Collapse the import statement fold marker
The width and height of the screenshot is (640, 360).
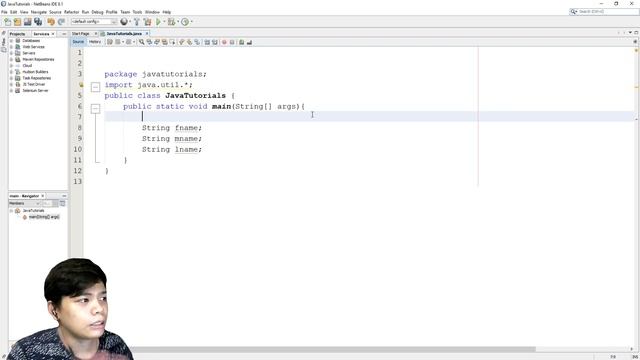coord(95,87)
